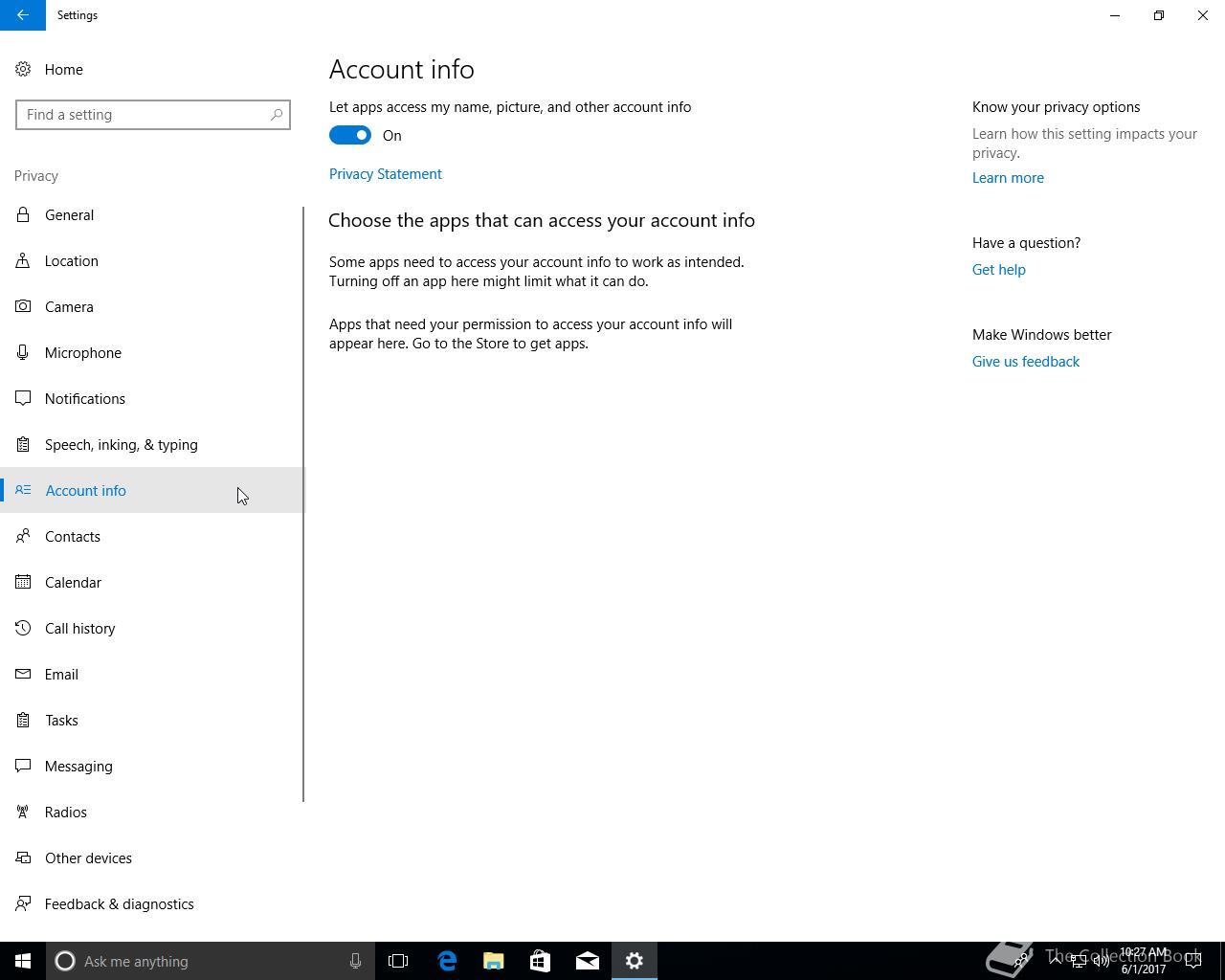Click the Get help link
This screenshot has width=1225, height=980.
pos(999,270)
